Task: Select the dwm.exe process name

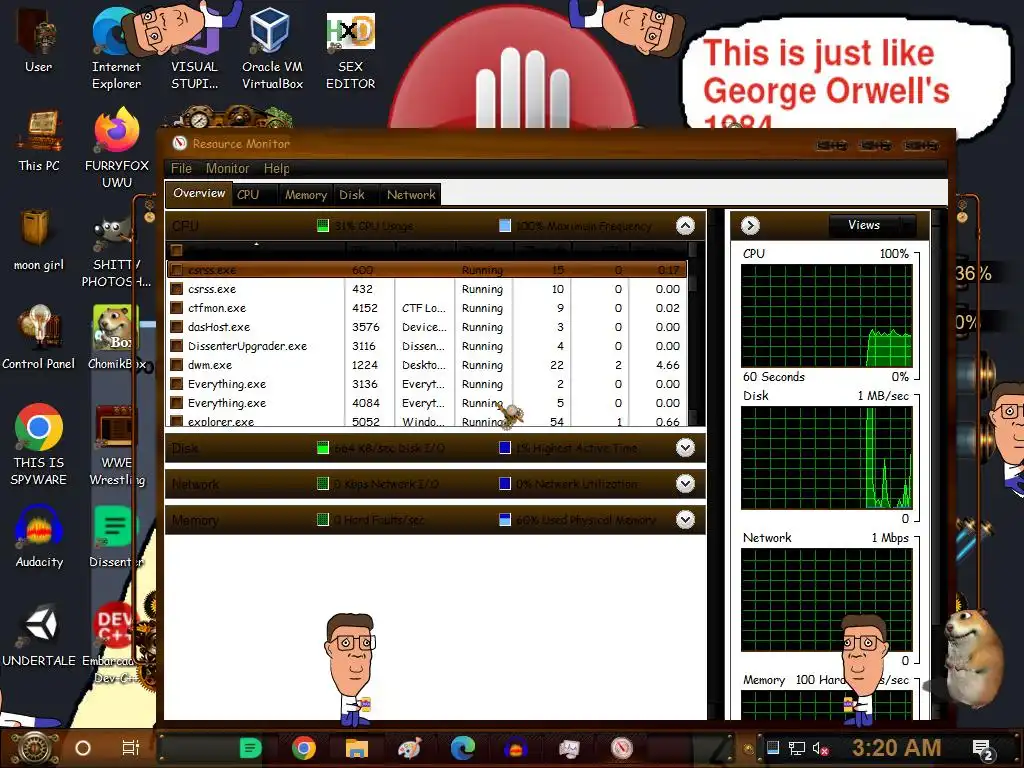Action: tap(210, 365)
